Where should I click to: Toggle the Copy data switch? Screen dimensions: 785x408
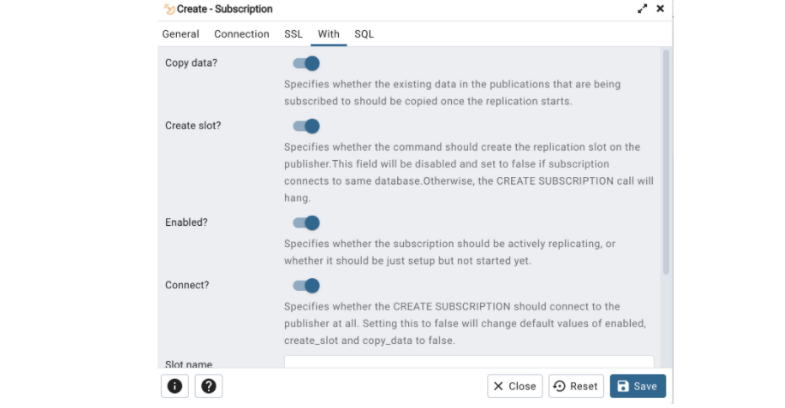point(306,63)
